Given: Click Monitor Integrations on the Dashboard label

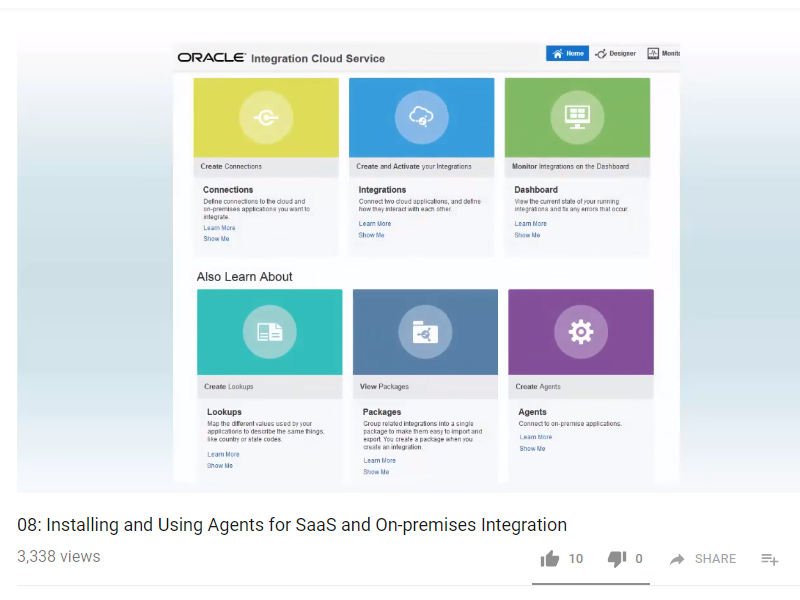Looking at the screenshot, I should 570,166.
